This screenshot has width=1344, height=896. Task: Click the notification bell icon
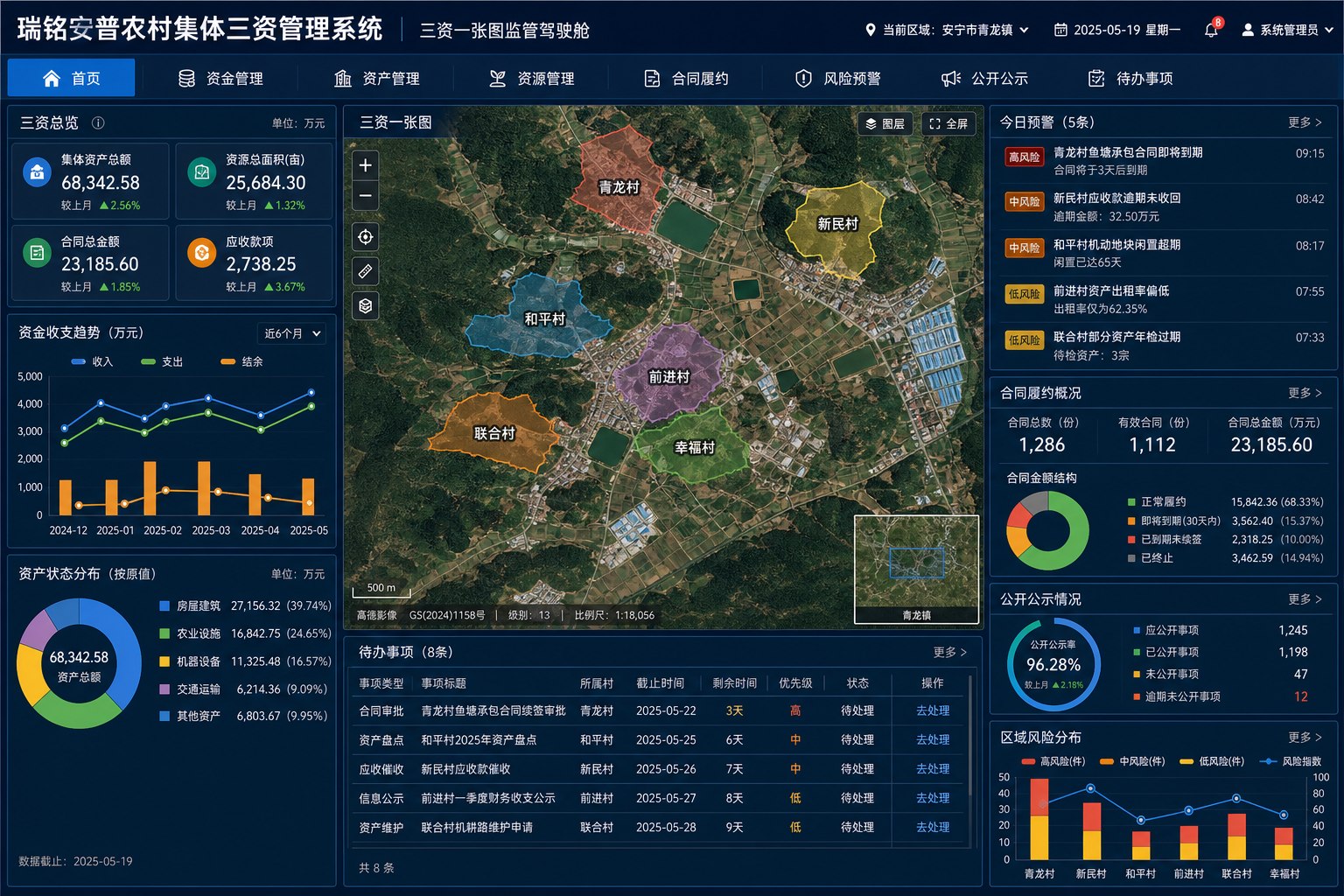(1212, 29)
